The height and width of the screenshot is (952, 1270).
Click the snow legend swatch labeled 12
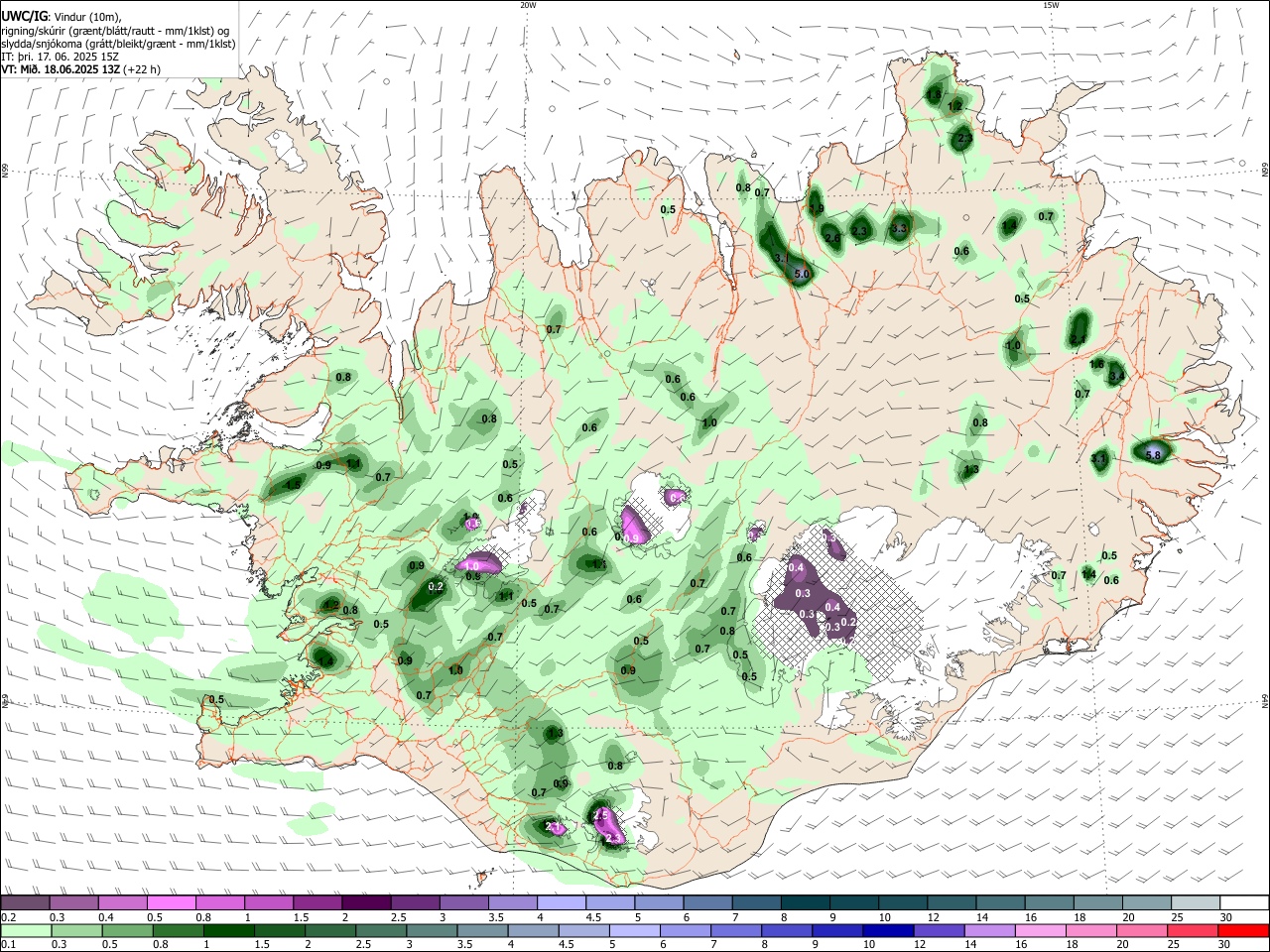(951, 902)
